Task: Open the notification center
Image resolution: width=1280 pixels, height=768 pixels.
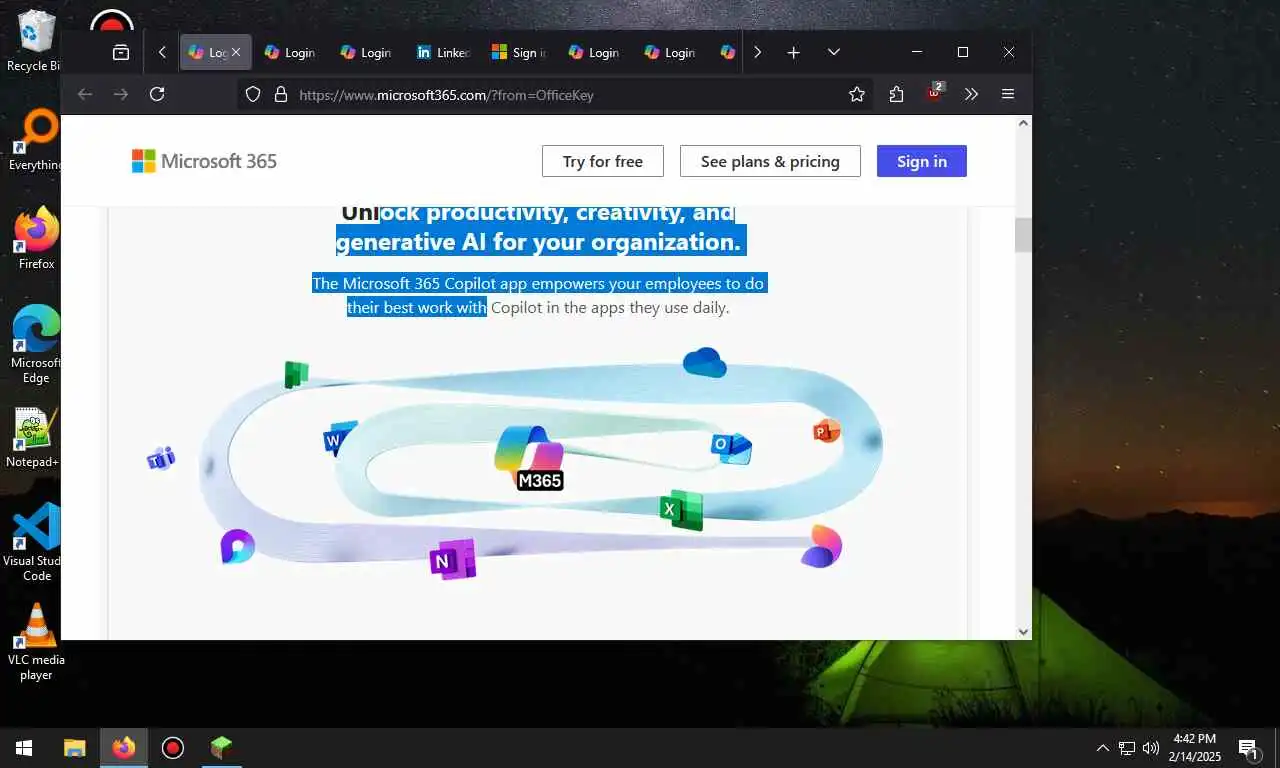Action: pos(1249,748)
